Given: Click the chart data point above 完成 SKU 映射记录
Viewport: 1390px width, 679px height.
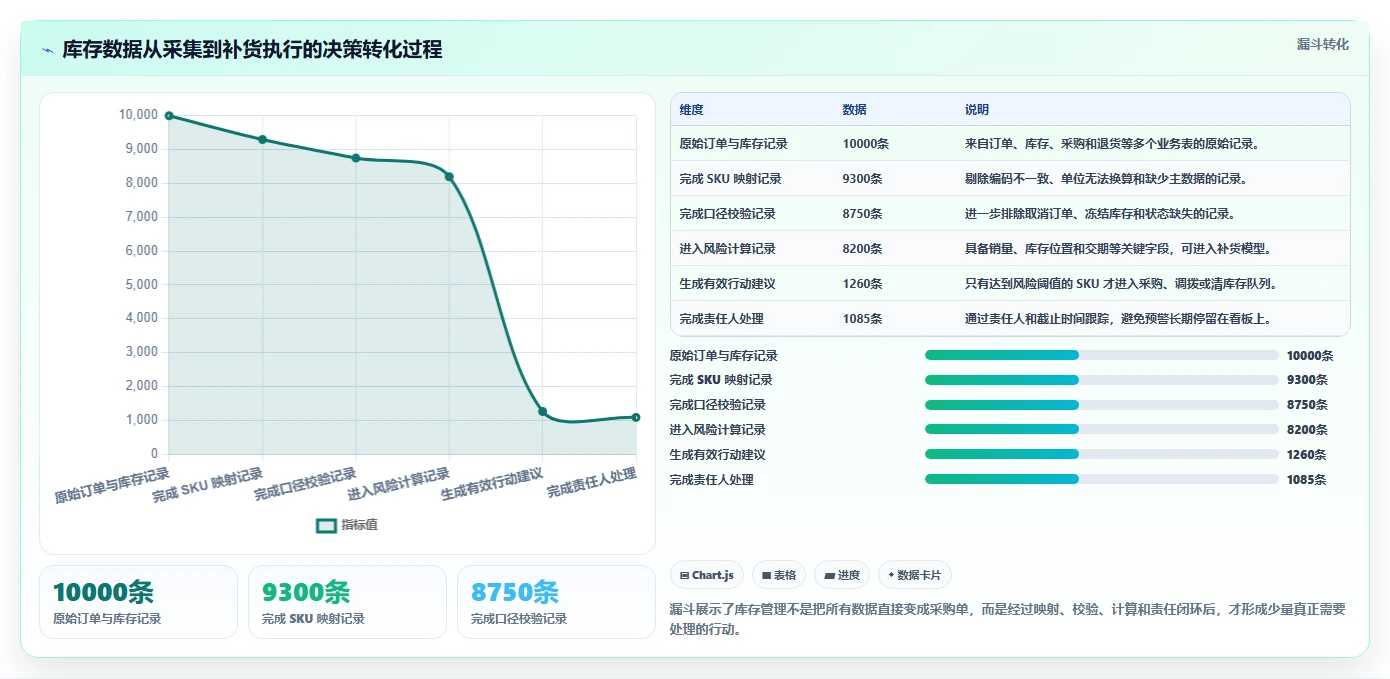Looking at the screenshot, I should click(x=262, y=139).
